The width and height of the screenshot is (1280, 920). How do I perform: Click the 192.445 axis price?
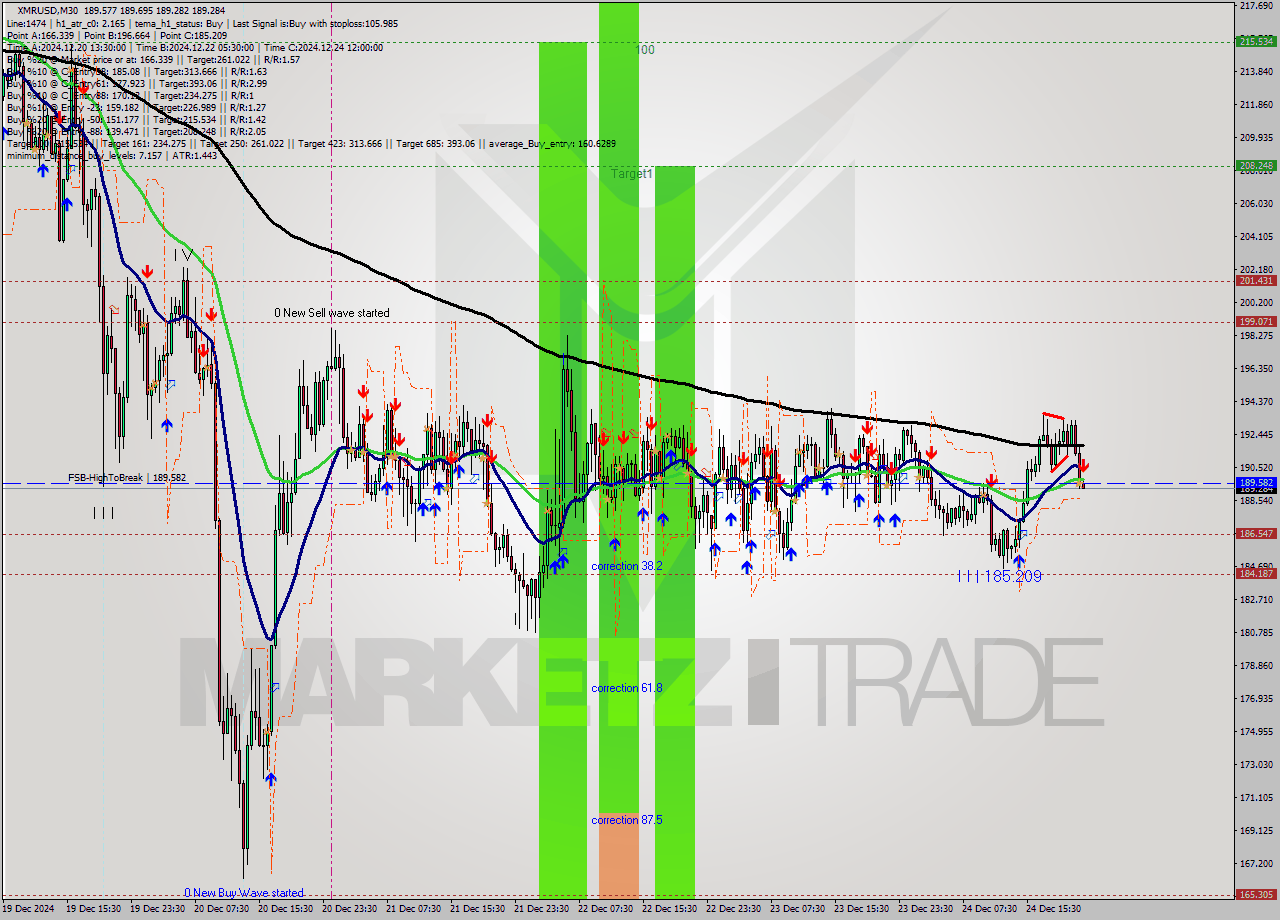click(x=1256, y=435)
